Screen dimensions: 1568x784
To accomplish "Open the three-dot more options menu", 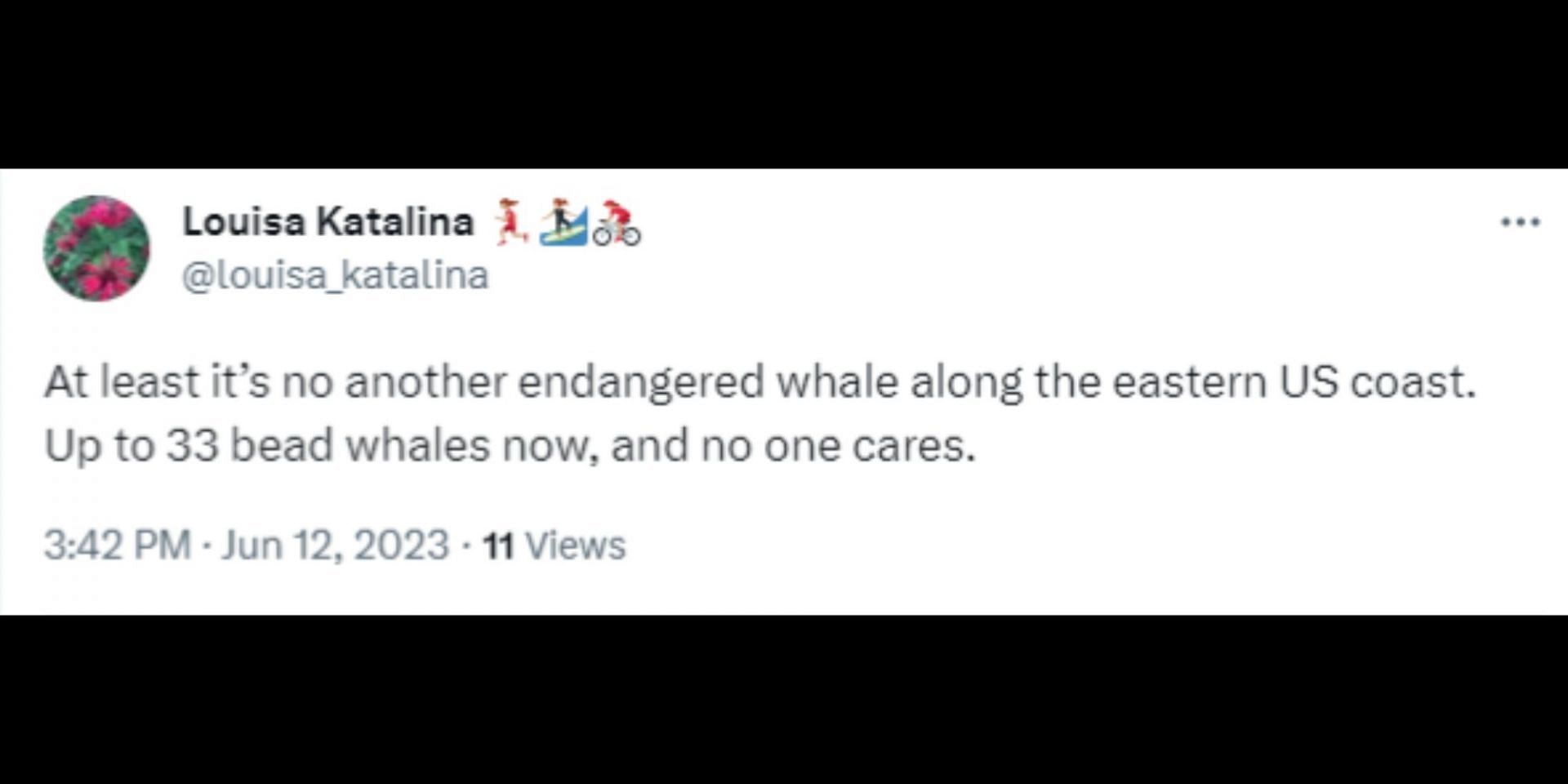I will [x=1520, y=221].
